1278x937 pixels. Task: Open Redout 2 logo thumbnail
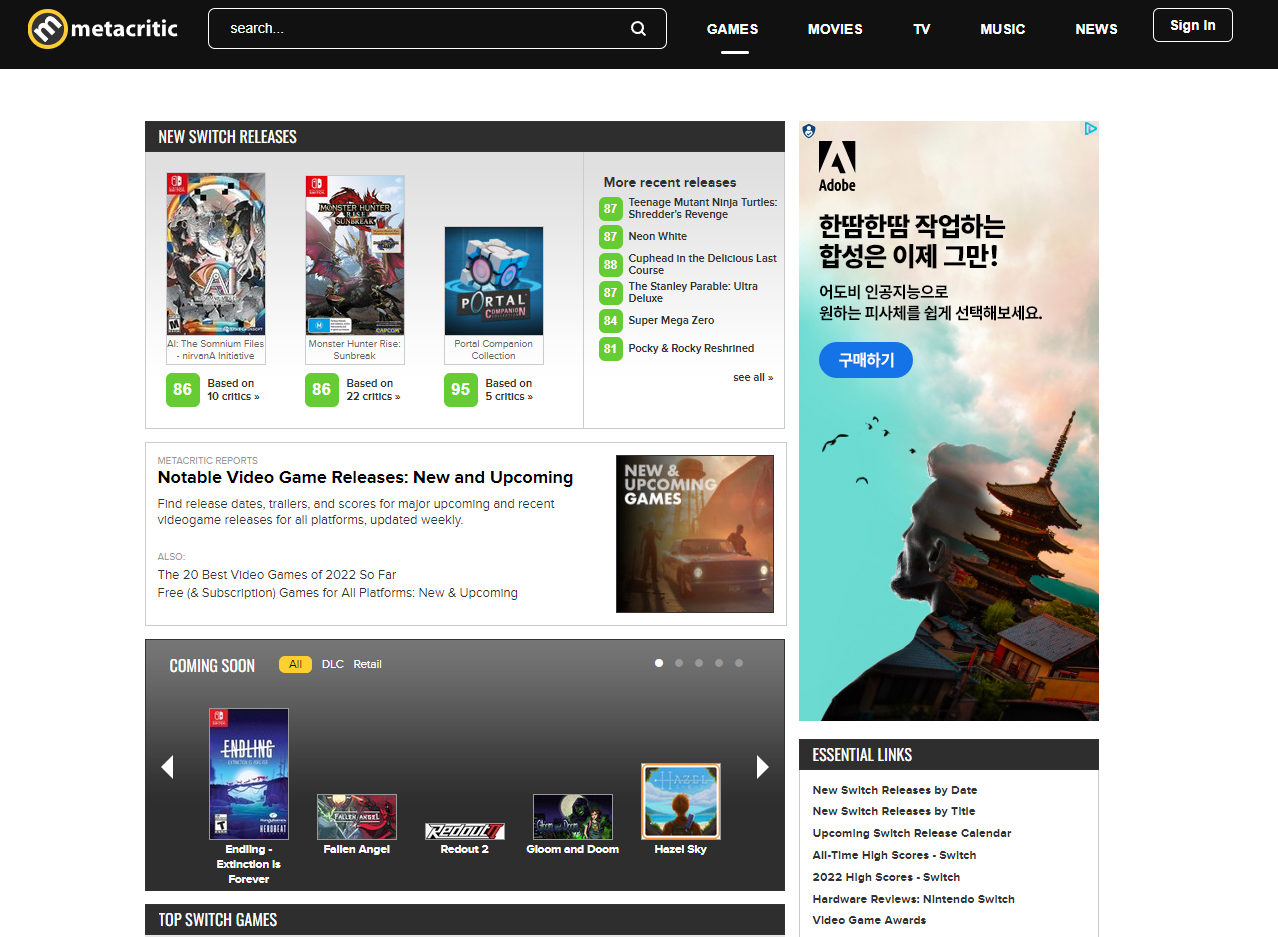465,831
